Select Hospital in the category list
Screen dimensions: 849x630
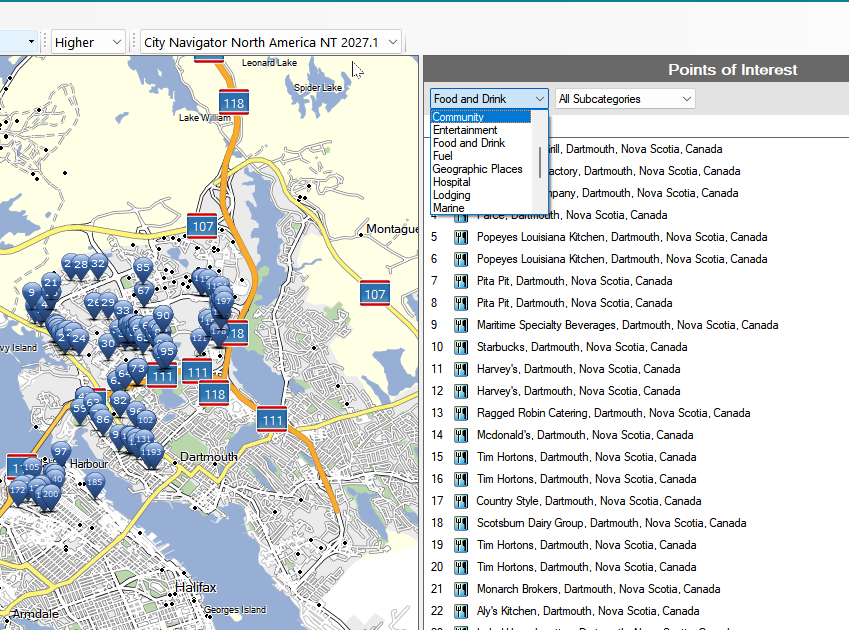[481, 182]
